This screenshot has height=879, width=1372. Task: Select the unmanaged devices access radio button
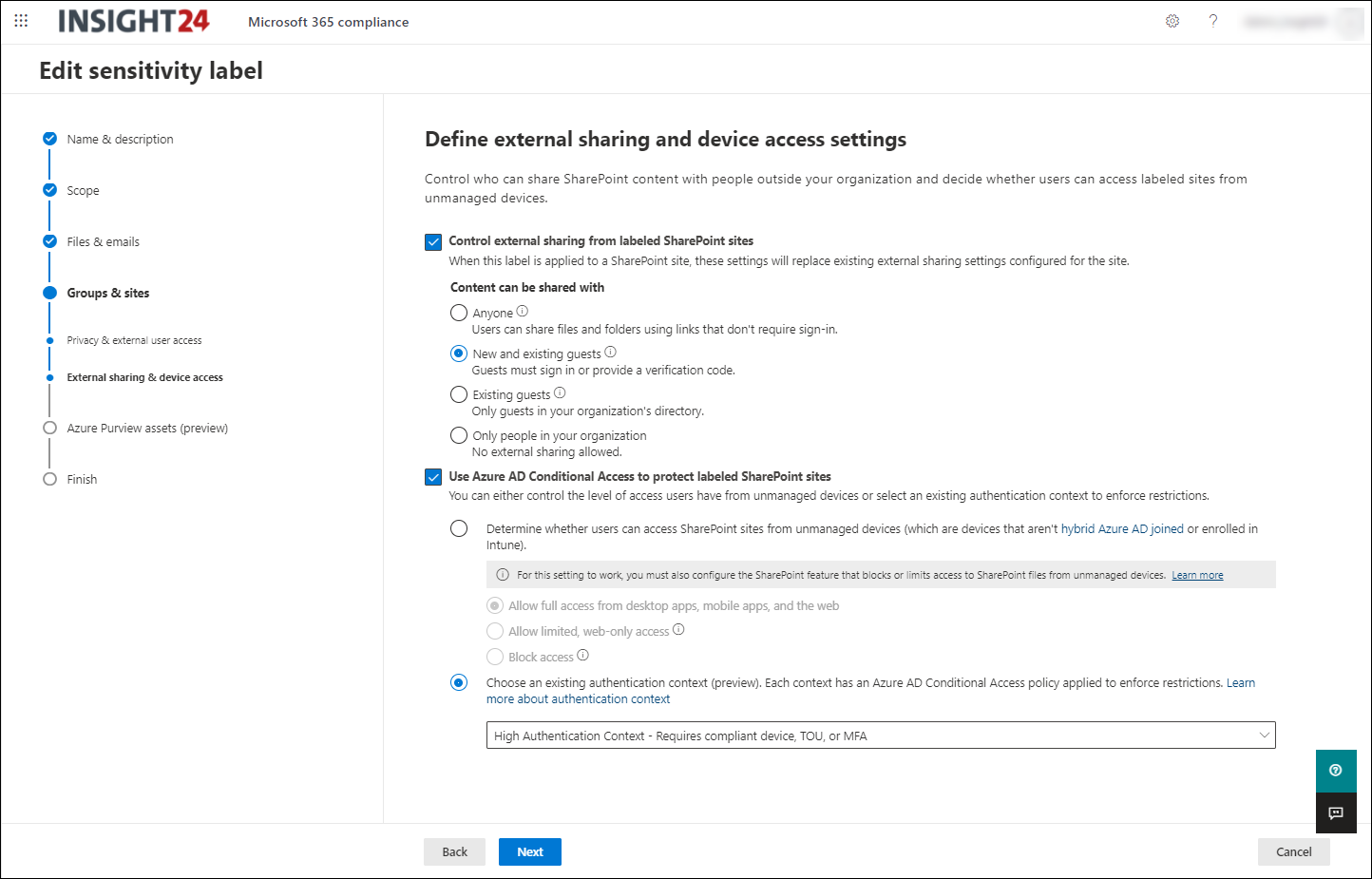(459, 528)
